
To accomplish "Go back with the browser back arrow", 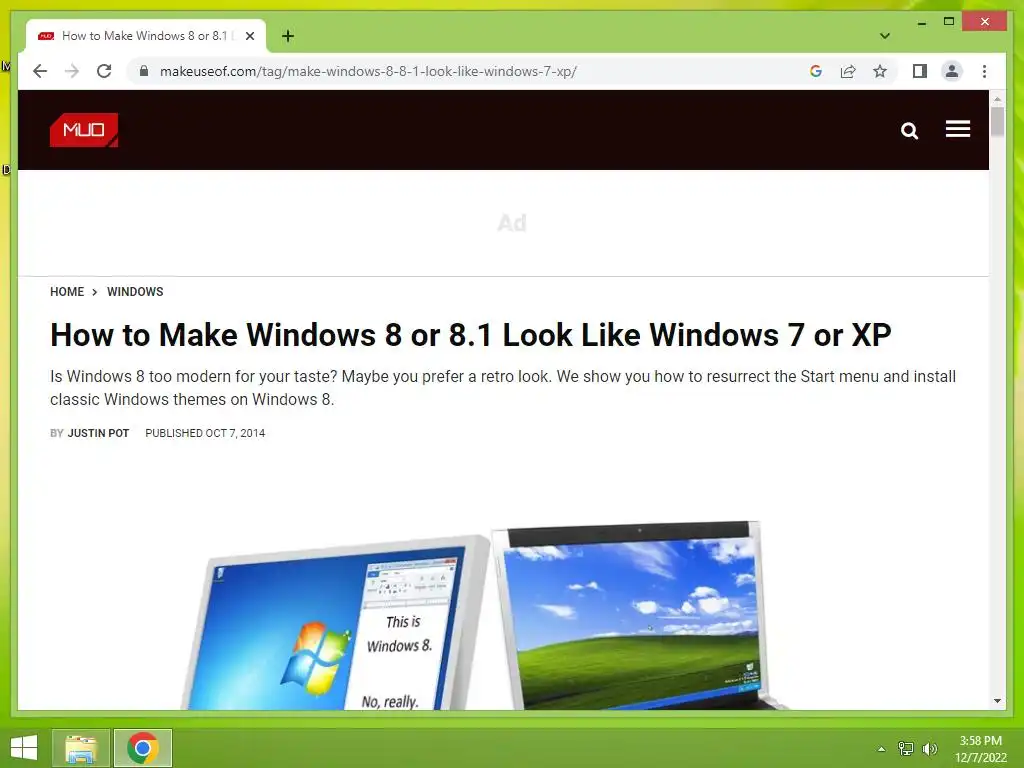I will 40,71.
